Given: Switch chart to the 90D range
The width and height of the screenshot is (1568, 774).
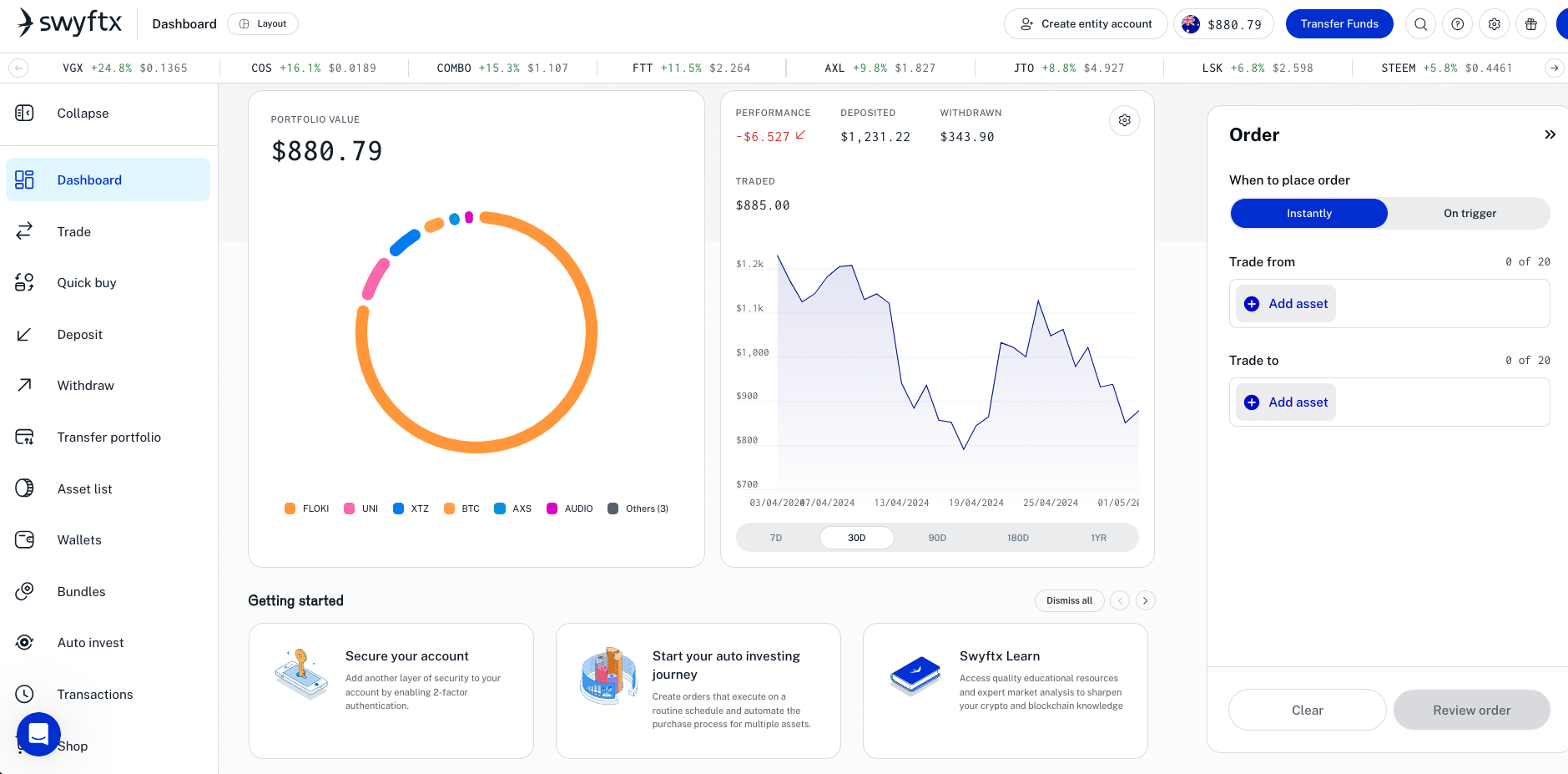Looking at the screenshot, I should coord(937,538).
